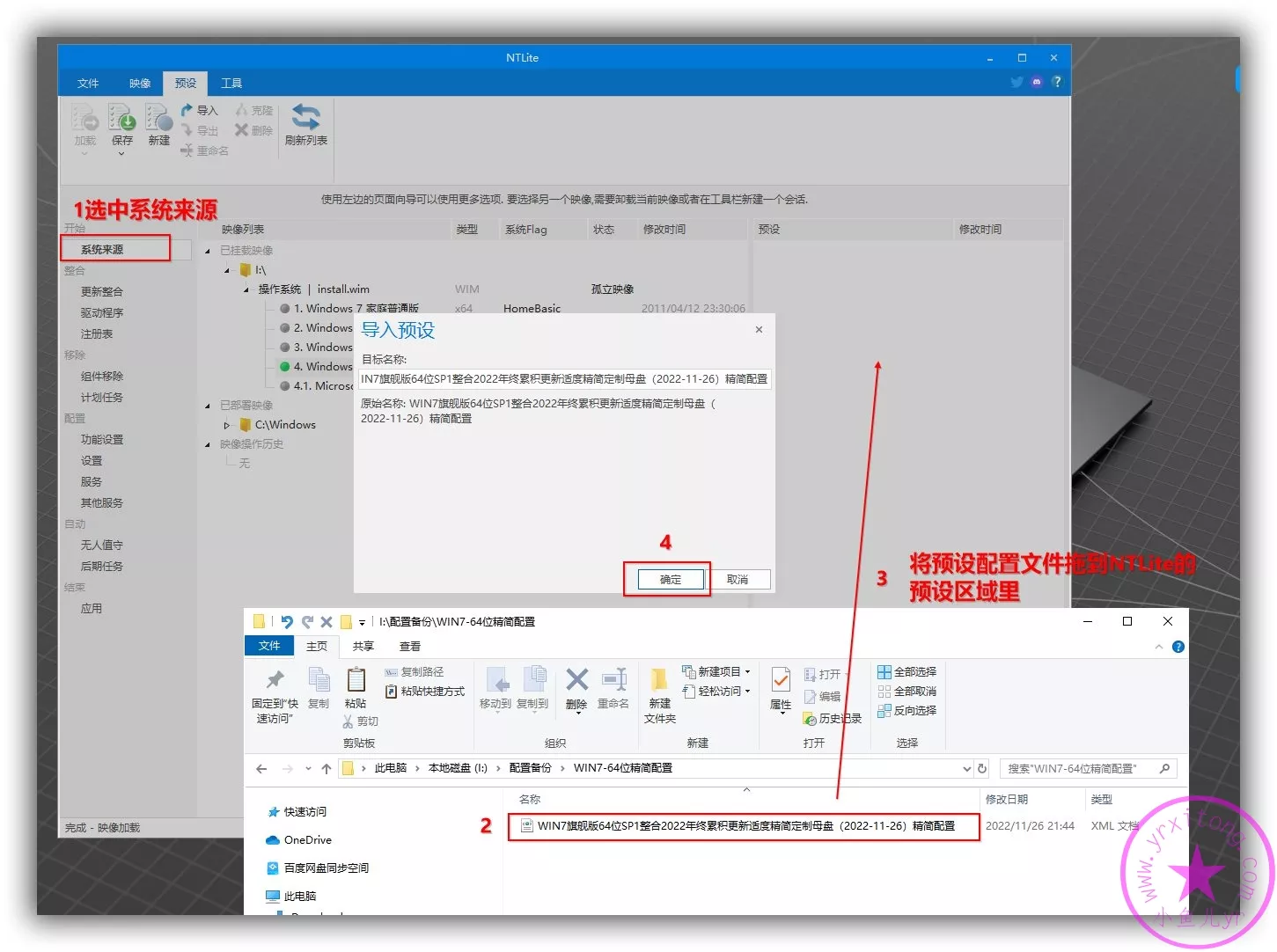Image resolution: width=1277 pixels, height=952 pixels.
Task: Collapse the 操作系统 install.wim node
Action: [x=246, y=289]
